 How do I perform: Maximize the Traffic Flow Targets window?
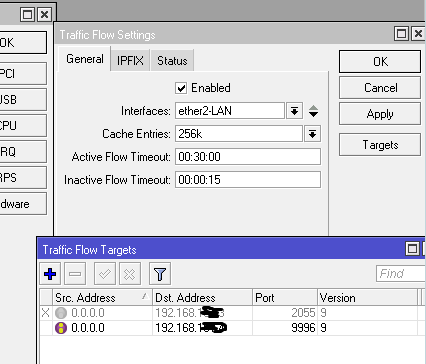click(412, 249)
